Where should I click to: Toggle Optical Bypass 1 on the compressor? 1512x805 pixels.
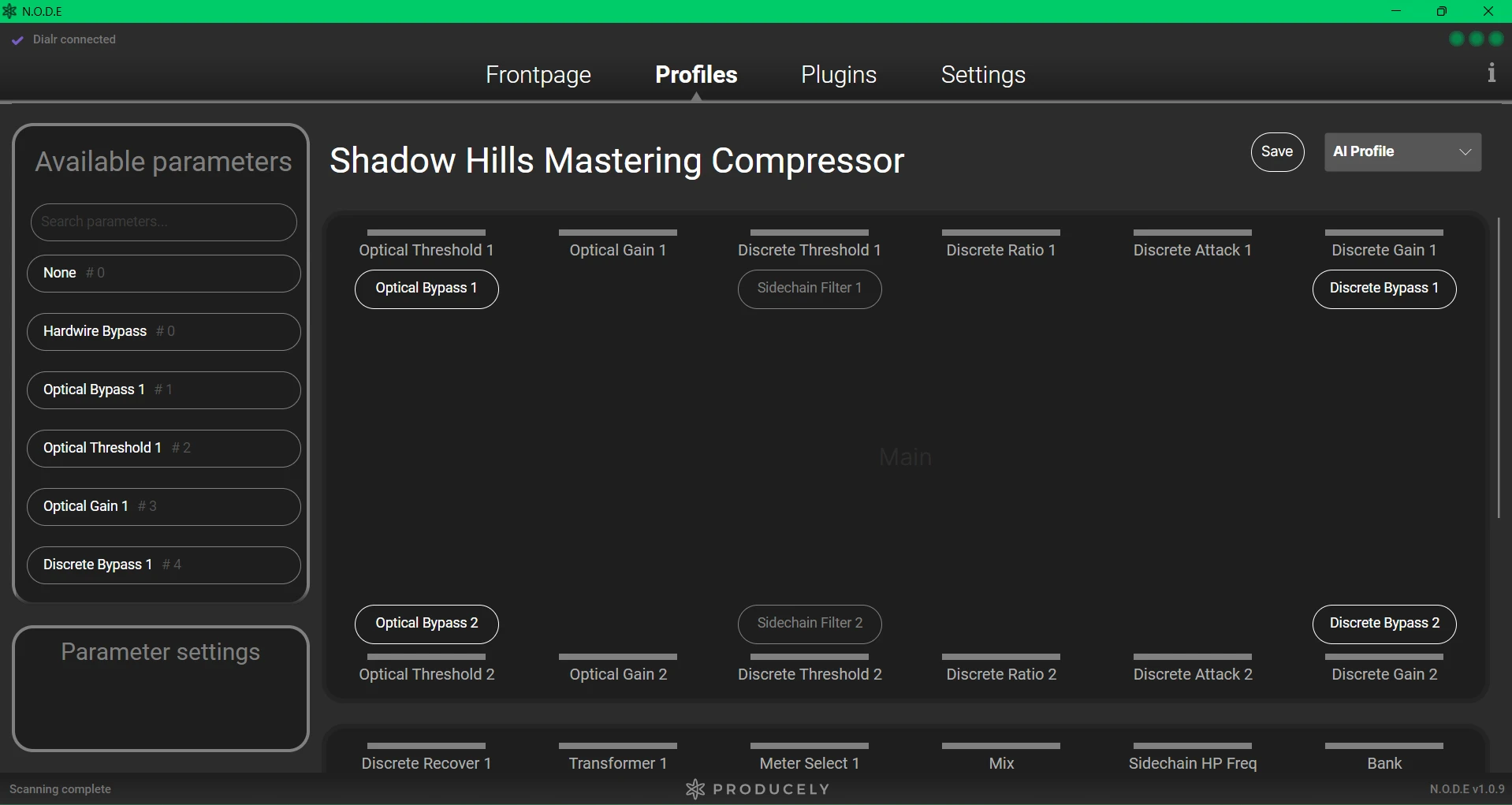(x=426, y=289)
